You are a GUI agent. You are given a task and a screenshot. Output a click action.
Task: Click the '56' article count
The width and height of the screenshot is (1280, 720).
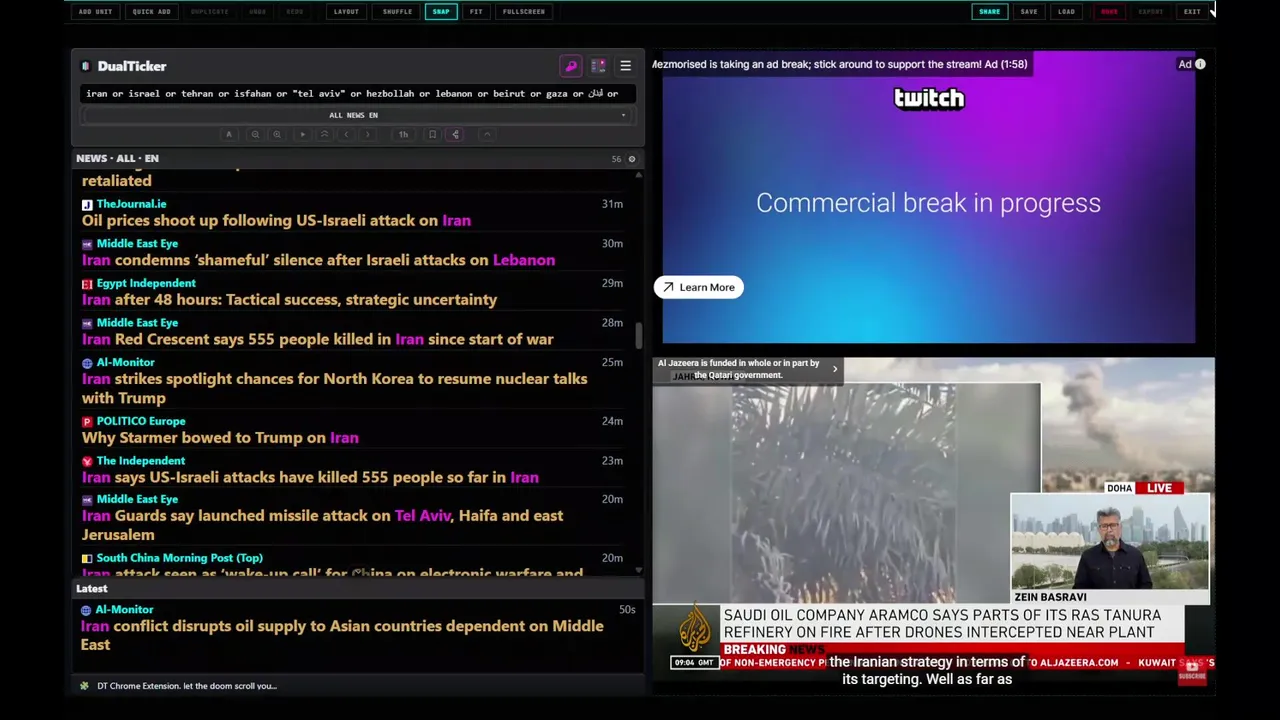tap(616, 159)
